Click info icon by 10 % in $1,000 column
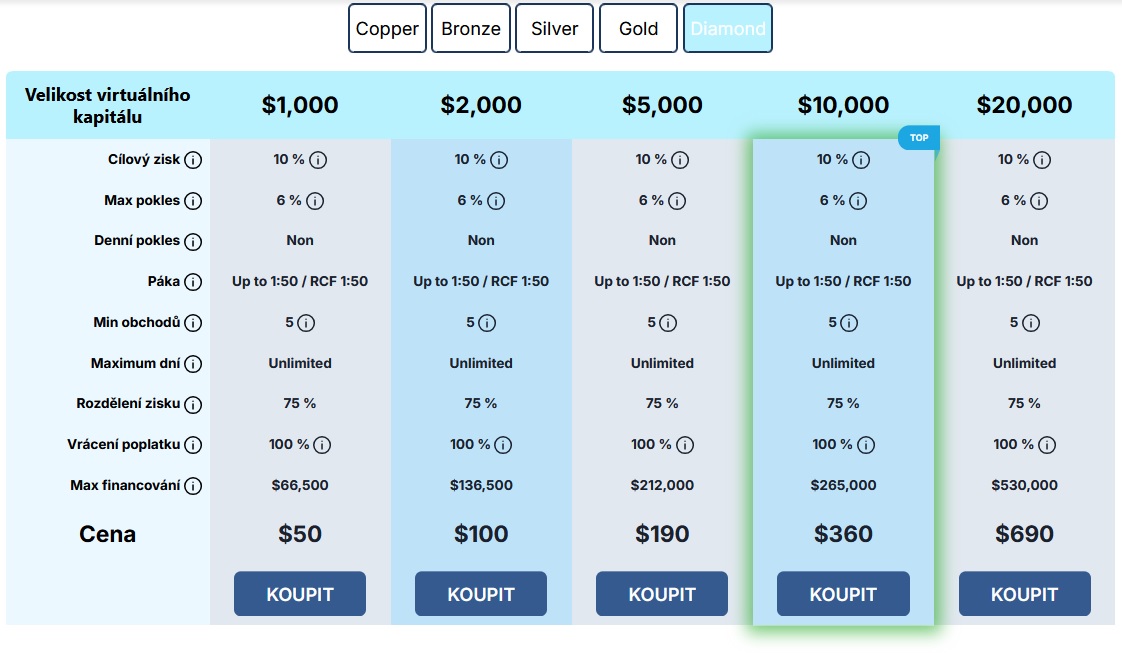Viewport: 1122px width, 653px height. (318, 160)
